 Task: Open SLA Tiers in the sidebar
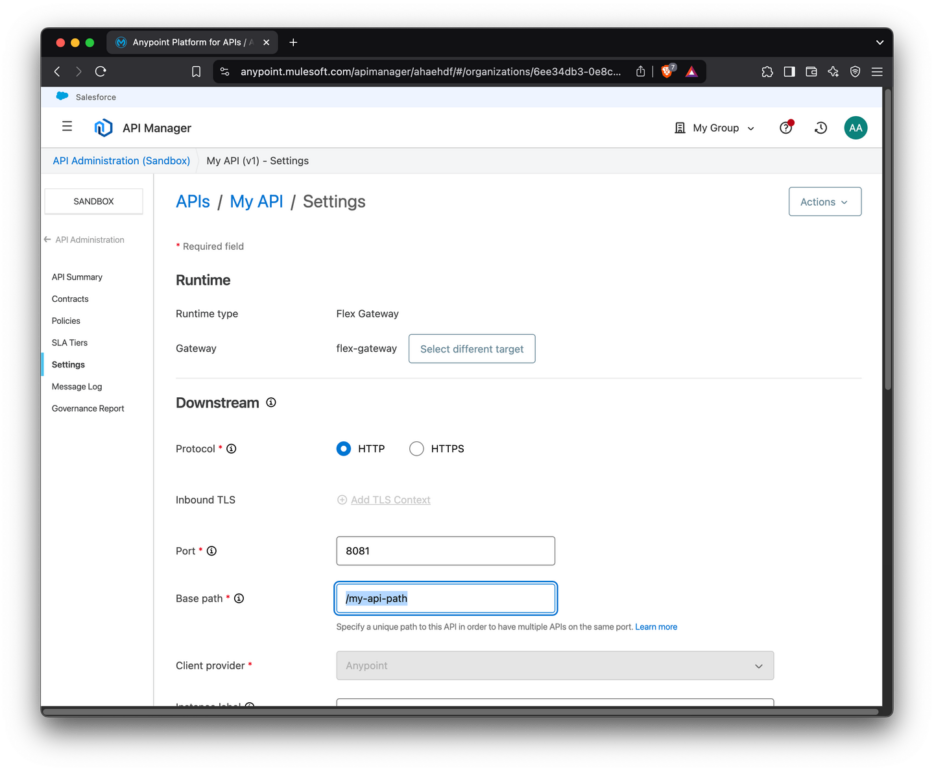pos(69,343)
